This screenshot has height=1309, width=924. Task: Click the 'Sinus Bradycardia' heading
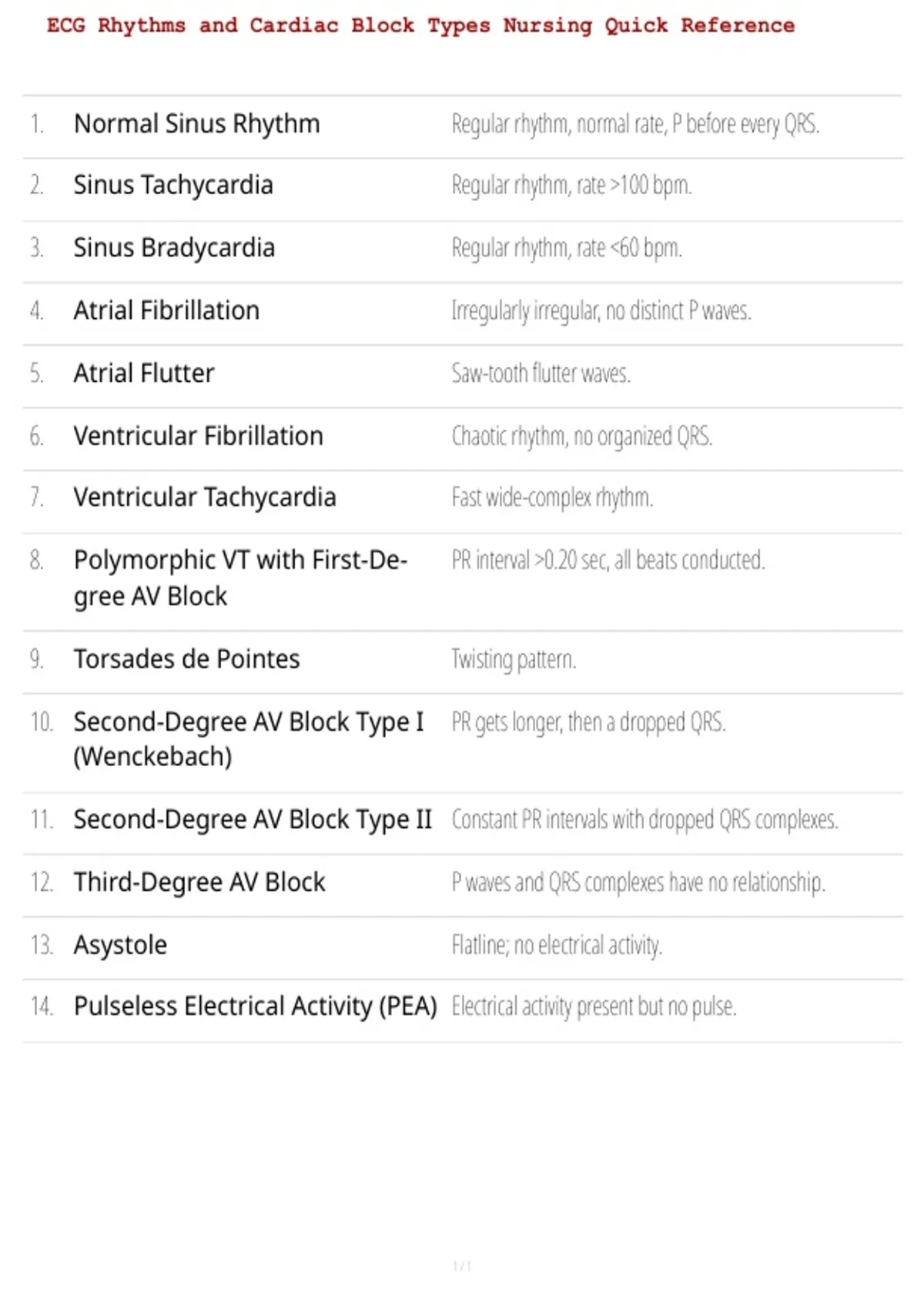click(x=174, y=248)
